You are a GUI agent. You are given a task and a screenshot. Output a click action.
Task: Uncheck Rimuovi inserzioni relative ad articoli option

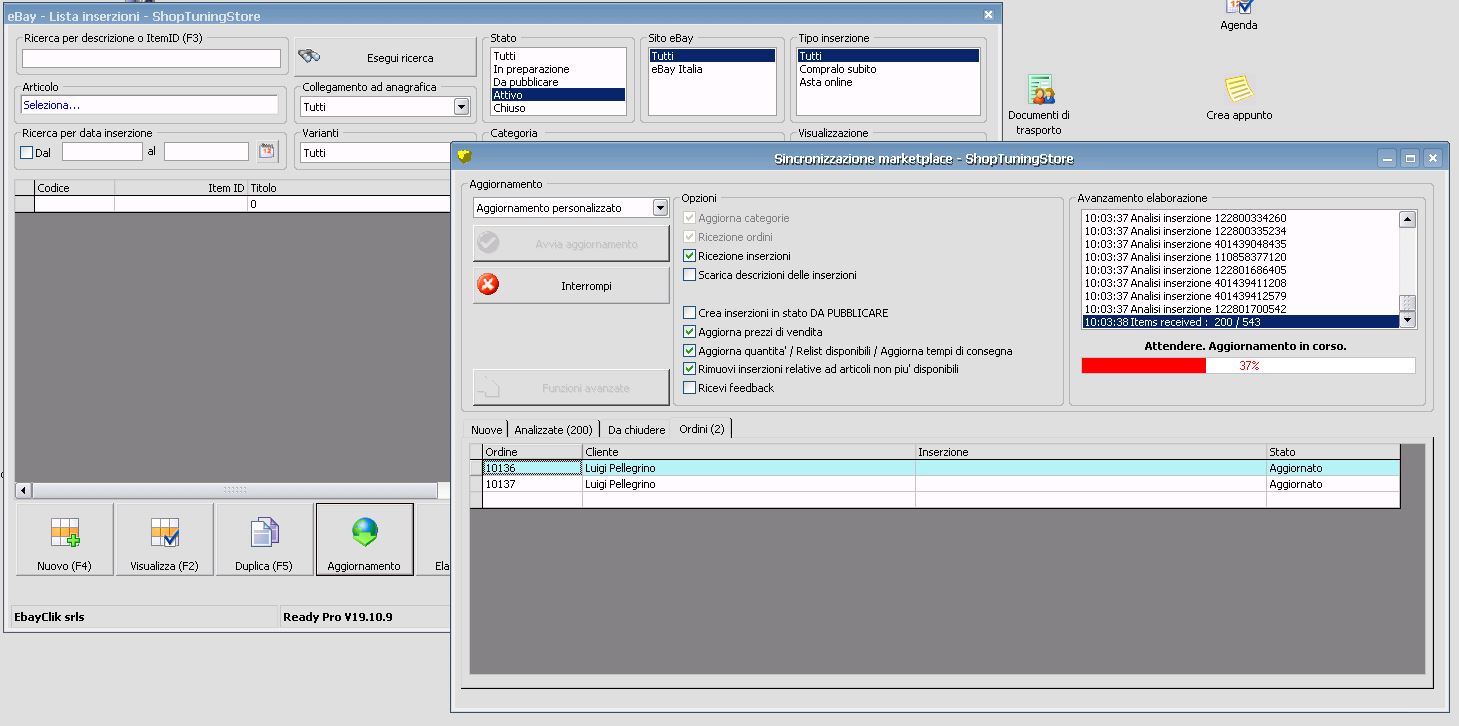(689, 369)
